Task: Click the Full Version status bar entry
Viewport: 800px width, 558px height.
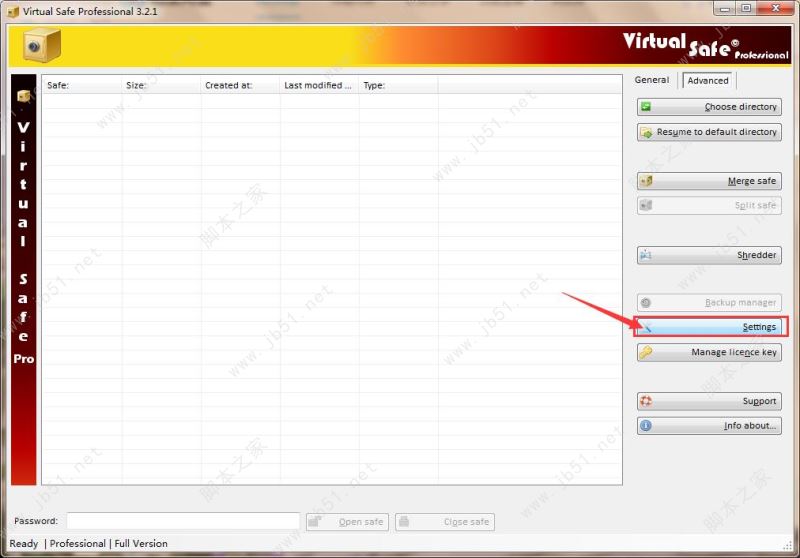Action: pyautogui.click(x=141, y=544)
